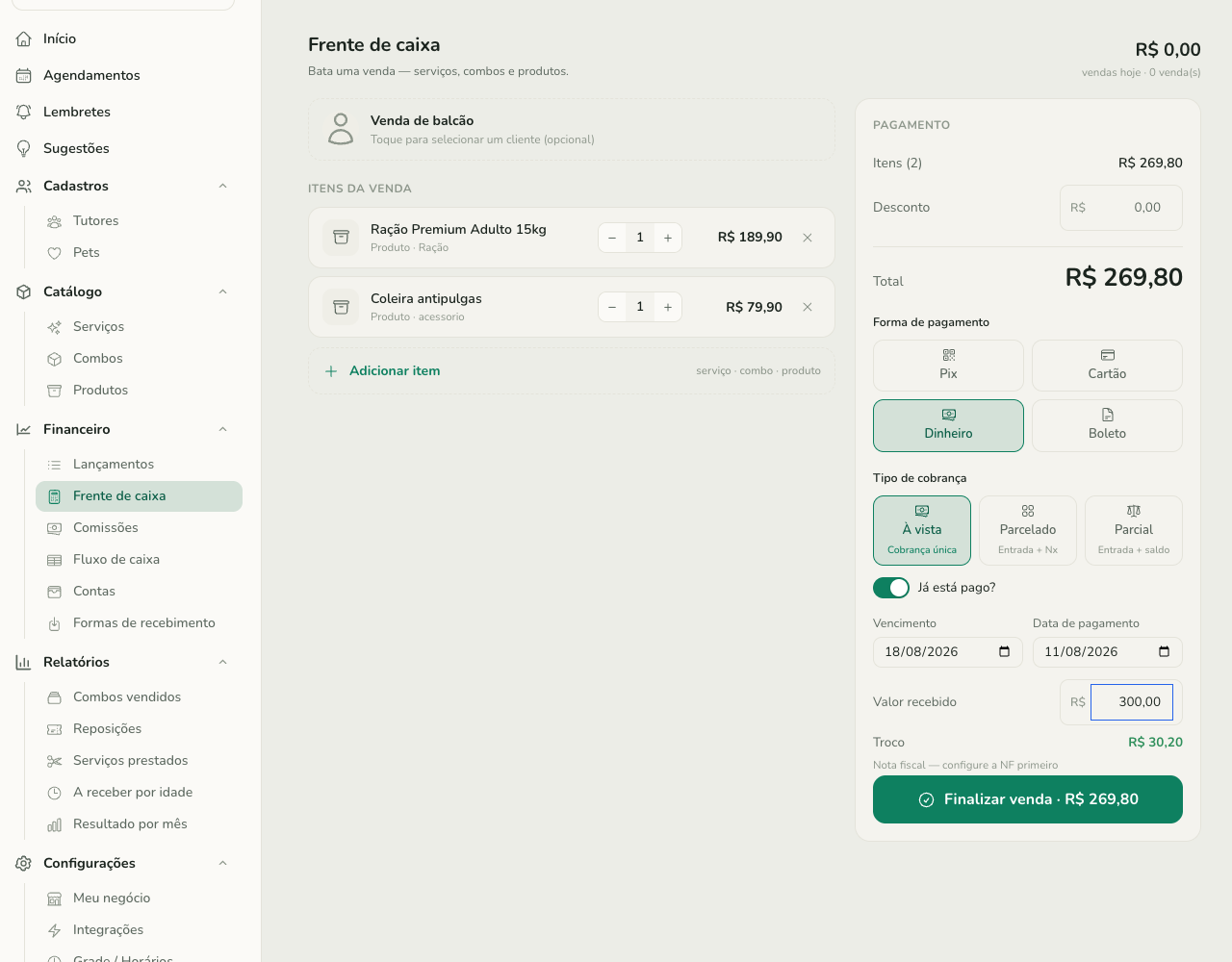Image resolution: width=1232 pixels, height=962 pixels.
Task: Click the plus icon of Adicionar item
Action: tap(331, 371)
